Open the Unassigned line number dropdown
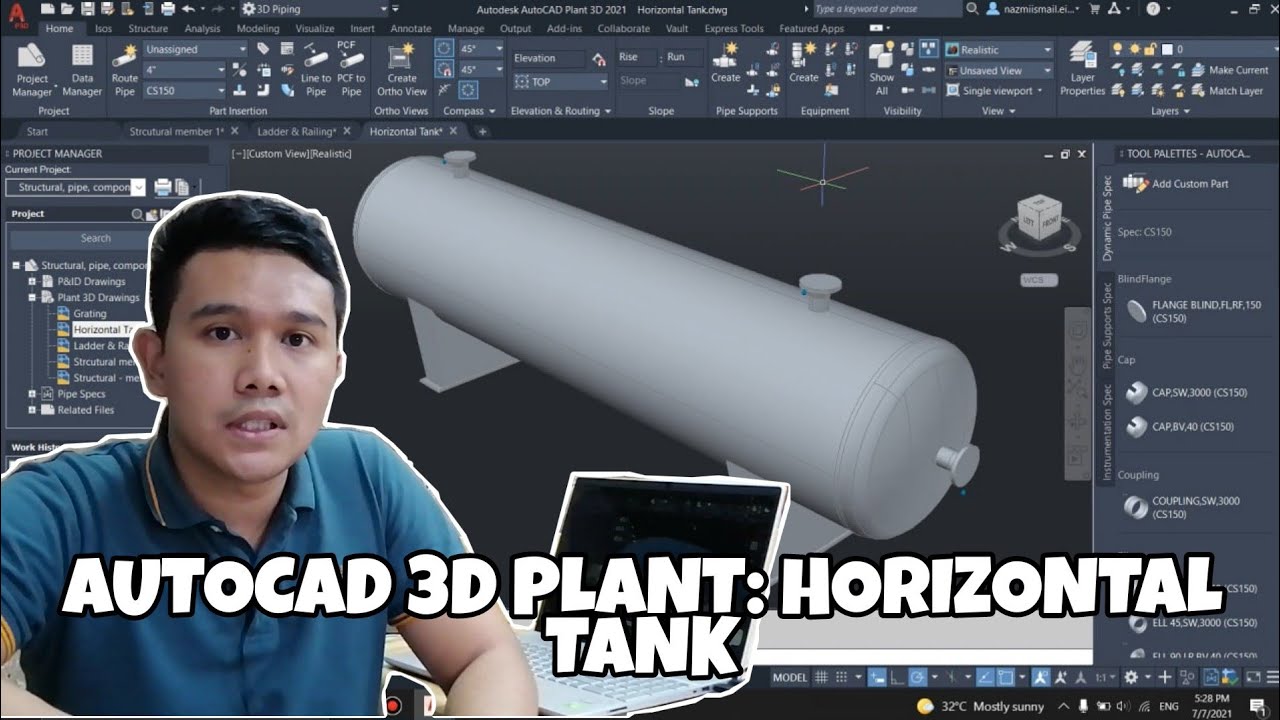Image resolution: width=1280 pixels, height=720 pixels. pyautogui.click(x=195, y=49)
